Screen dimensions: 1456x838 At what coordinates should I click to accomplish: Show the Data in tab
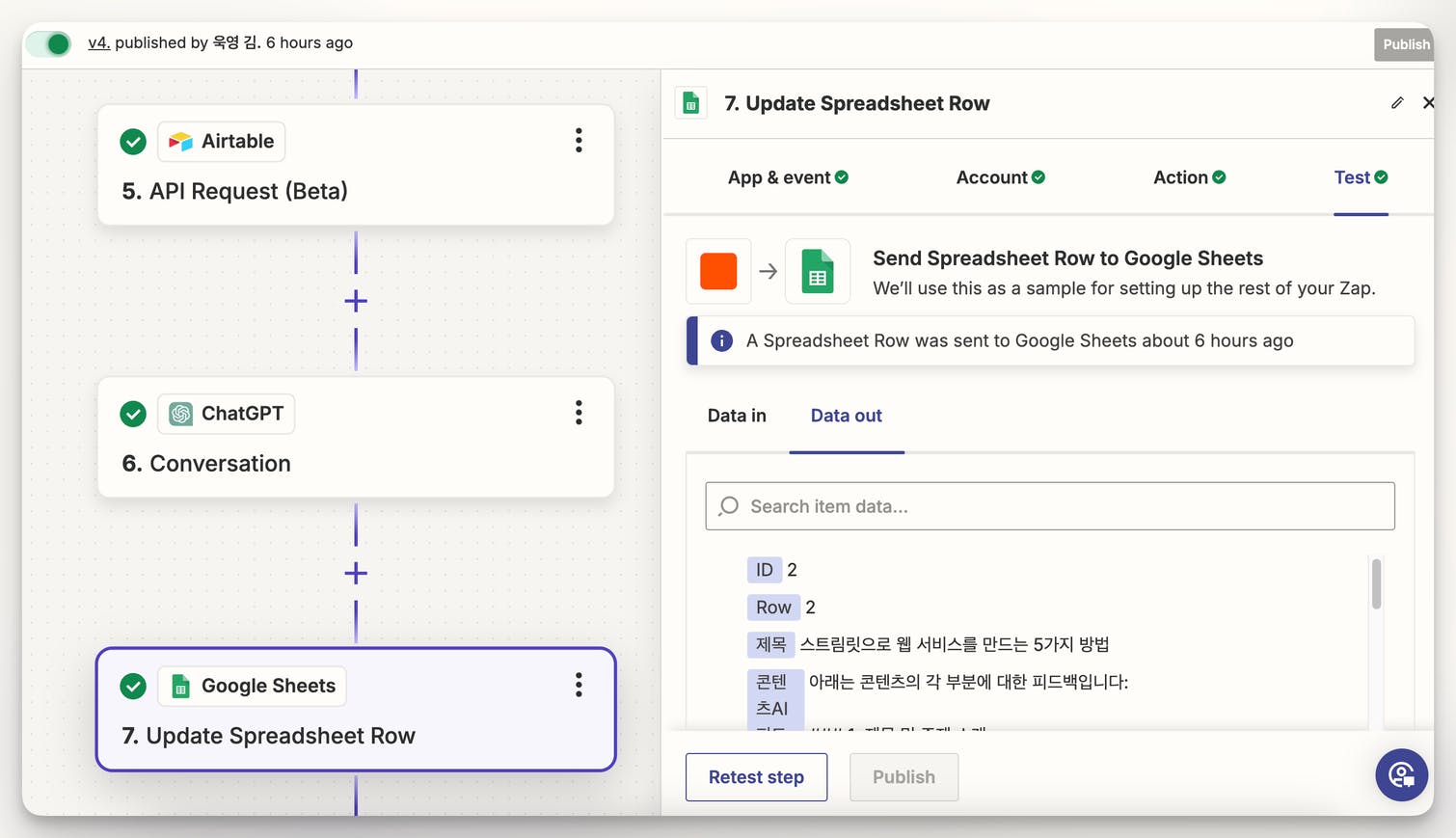click(x=737, y=416)
